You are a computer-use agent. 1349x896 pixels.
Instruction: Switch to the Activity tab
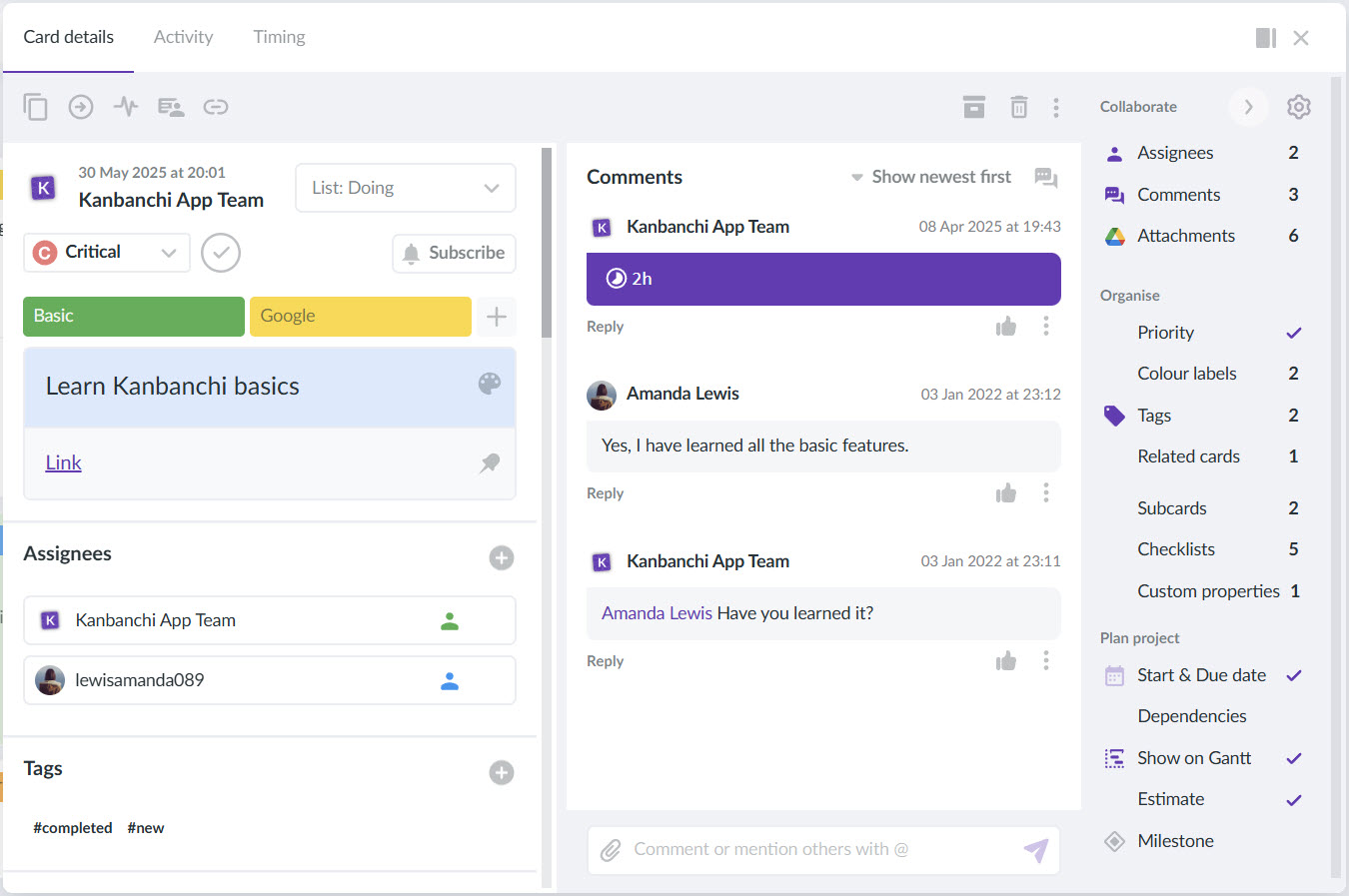click(183, 37)
